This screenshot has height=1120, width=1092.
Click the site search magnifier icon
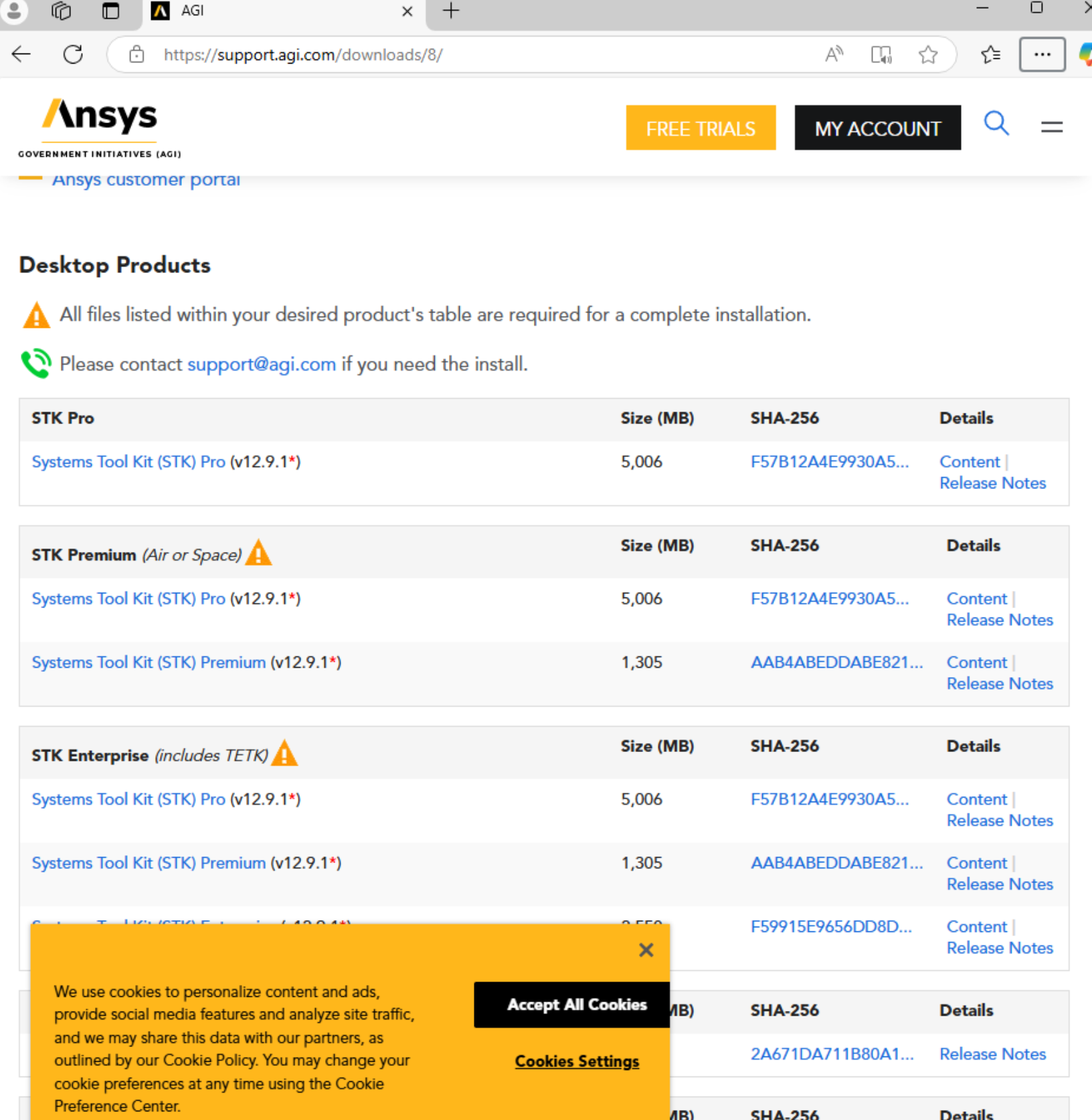[x=996, y=124]
